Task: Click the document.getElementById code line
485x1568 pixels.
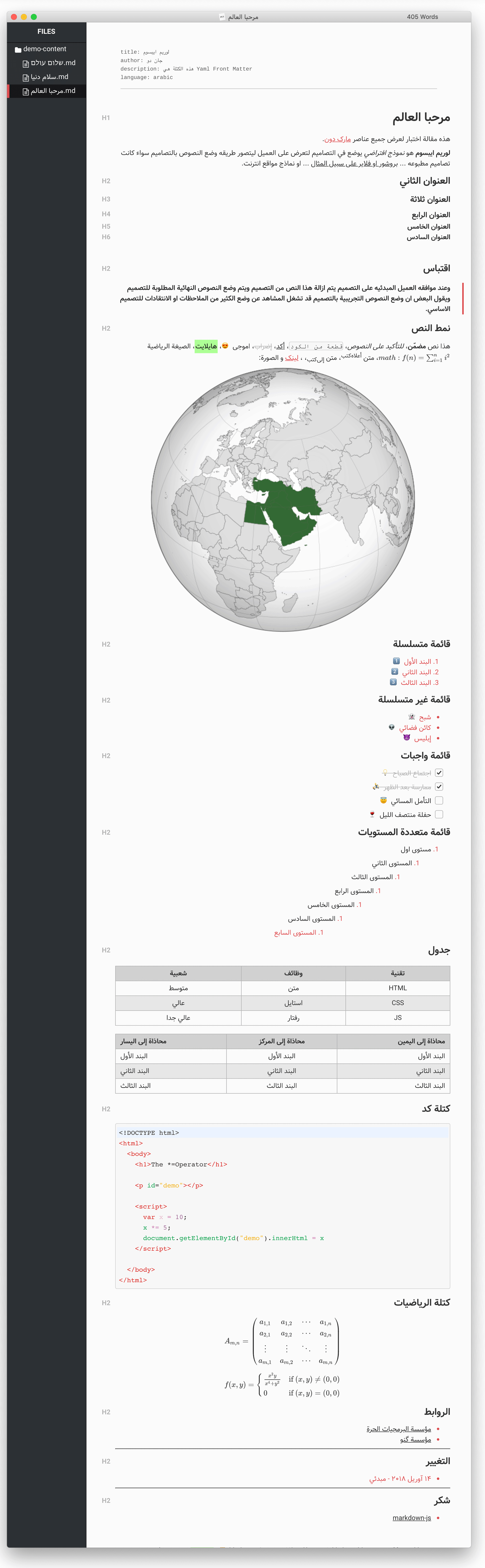Action: coord(234,1238)
